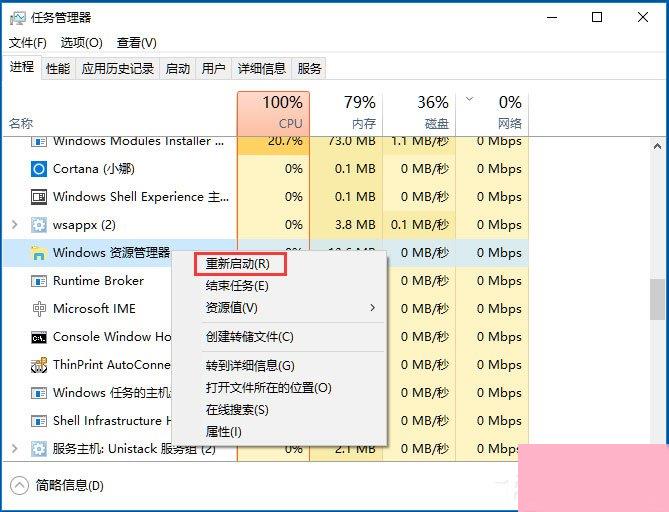
Task: Click the Runtime Broker process icon
Action: tap(39, 281)
